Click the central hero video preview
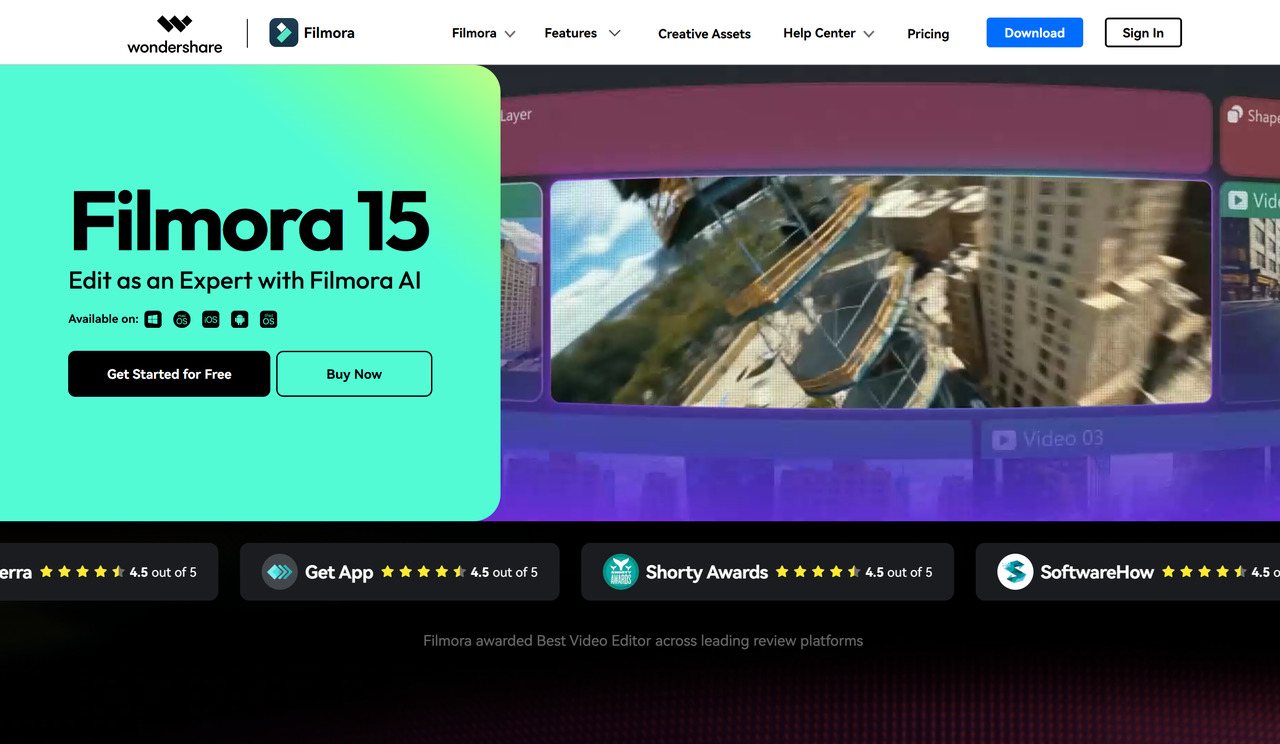 881,291
